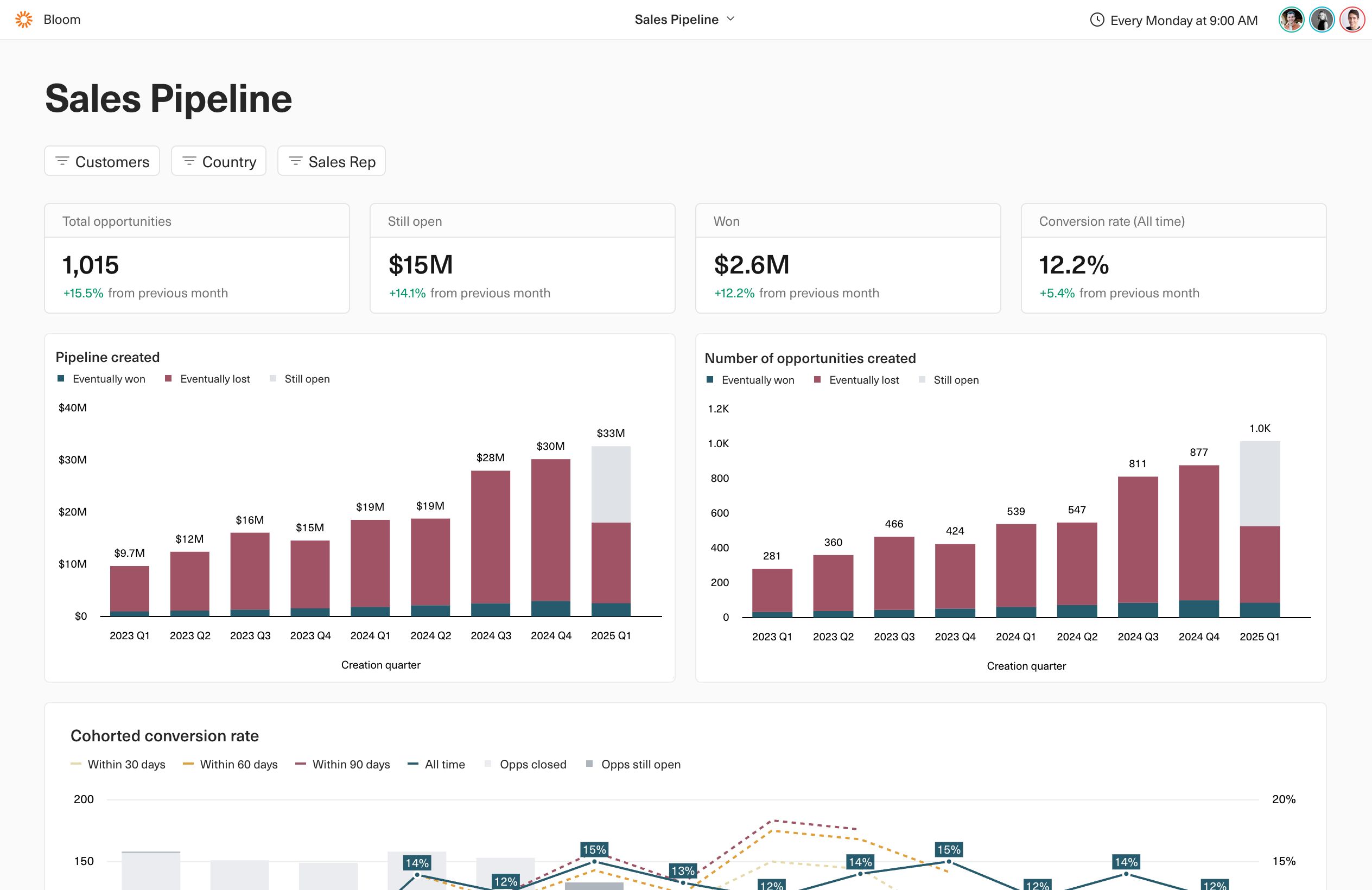Click the 1.0K bar for 2025 Q1
The width and height of the screenshot is (1372, 890).
(1260, 529)
